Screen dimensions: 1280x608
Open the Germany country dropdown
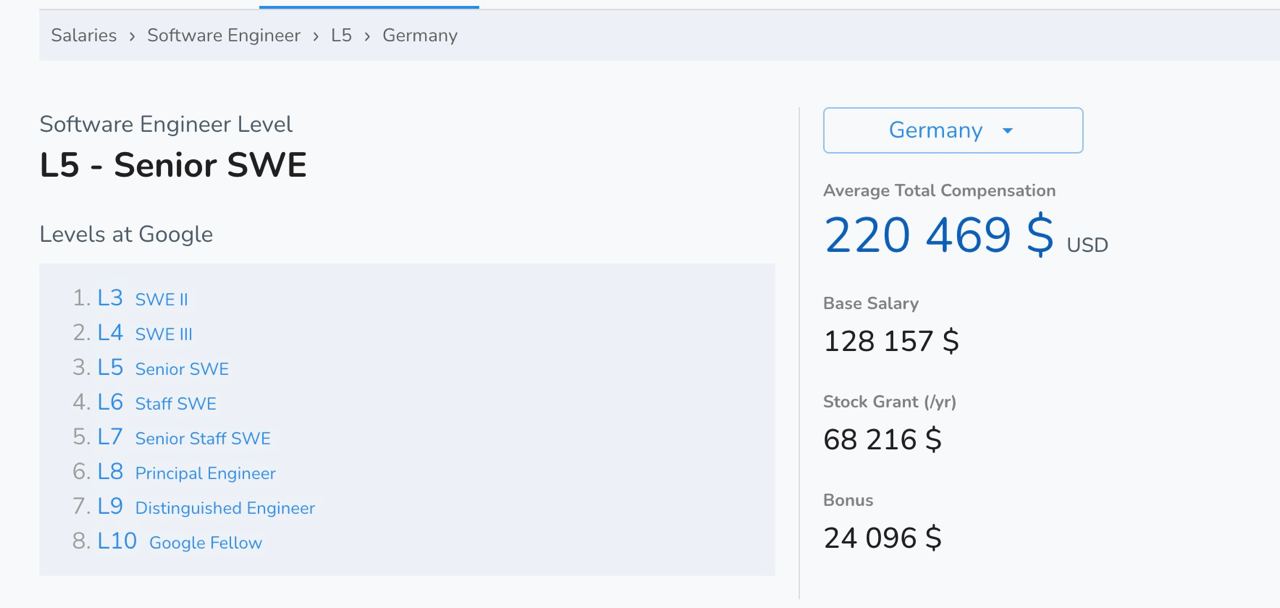click(x=935, y=131)
